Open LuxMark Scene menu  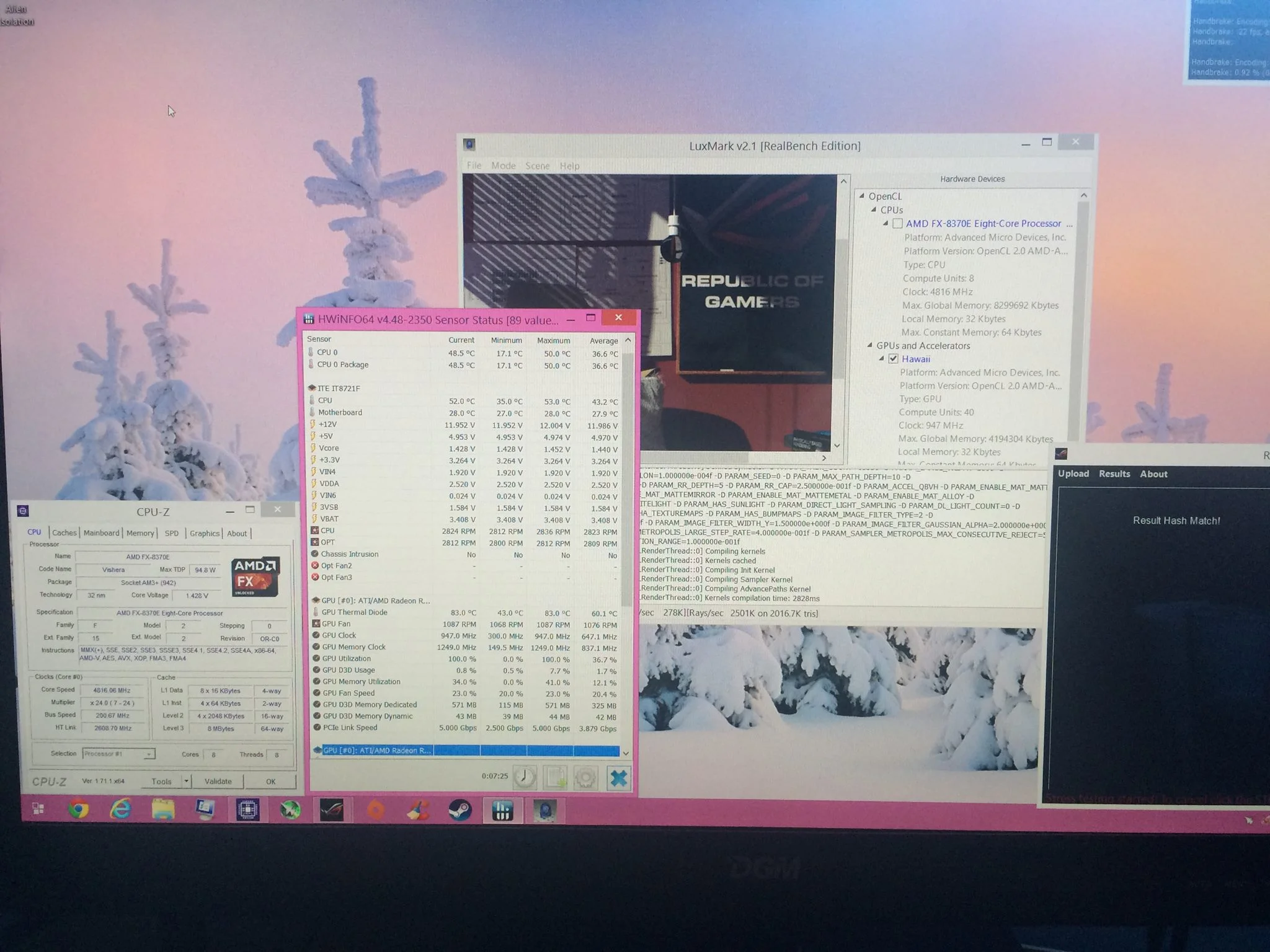538,165
